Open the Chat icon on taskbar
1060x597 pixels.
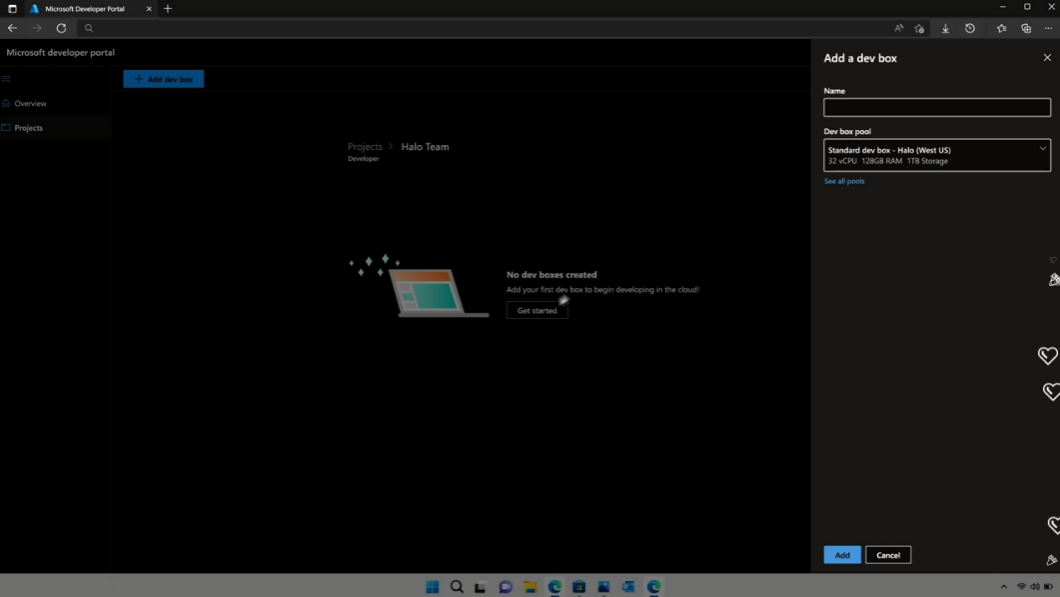(x=506, y=587)
